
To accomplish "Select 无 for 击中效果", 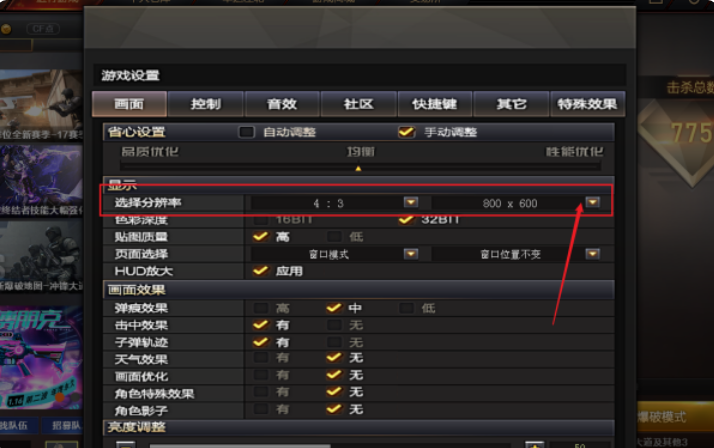I will tap(334, 325).
